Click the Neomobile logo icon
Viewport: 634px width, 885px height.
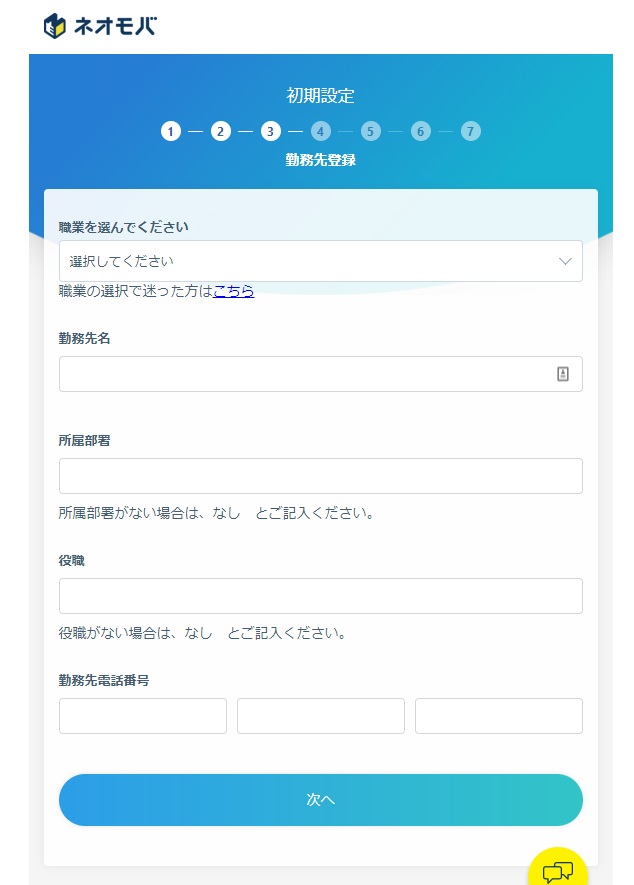[x=55, y=26]
